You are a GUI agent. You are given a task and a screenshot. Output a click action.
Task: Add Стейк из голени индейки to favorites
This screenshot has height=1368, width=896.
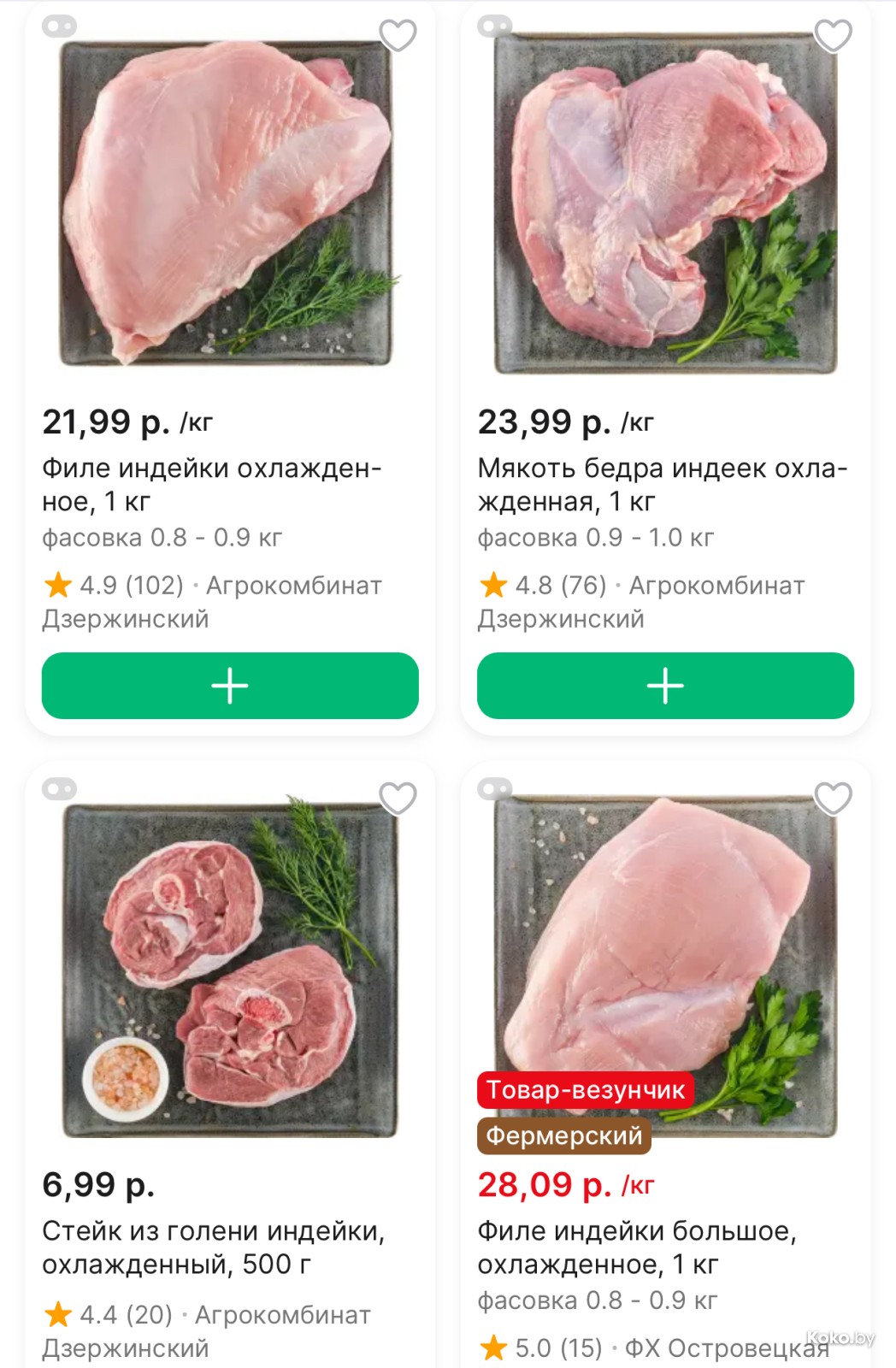click(398, 799)
